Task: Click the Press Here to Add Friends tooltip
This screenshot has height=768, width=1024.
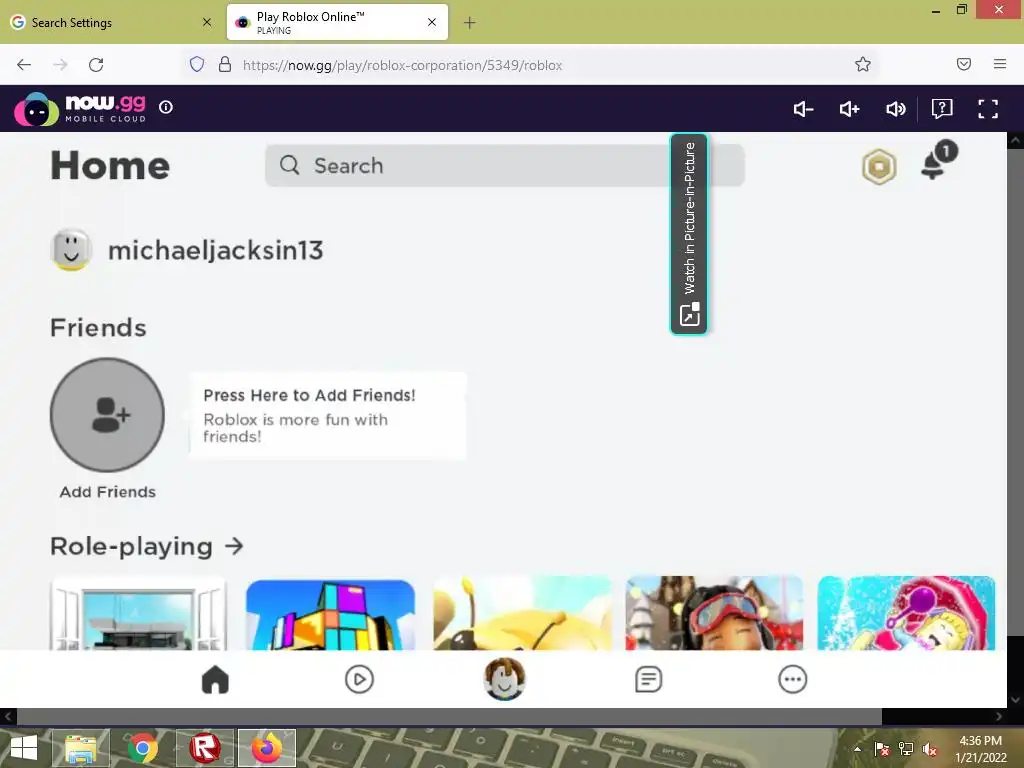Action: click(x=328, y=416)
